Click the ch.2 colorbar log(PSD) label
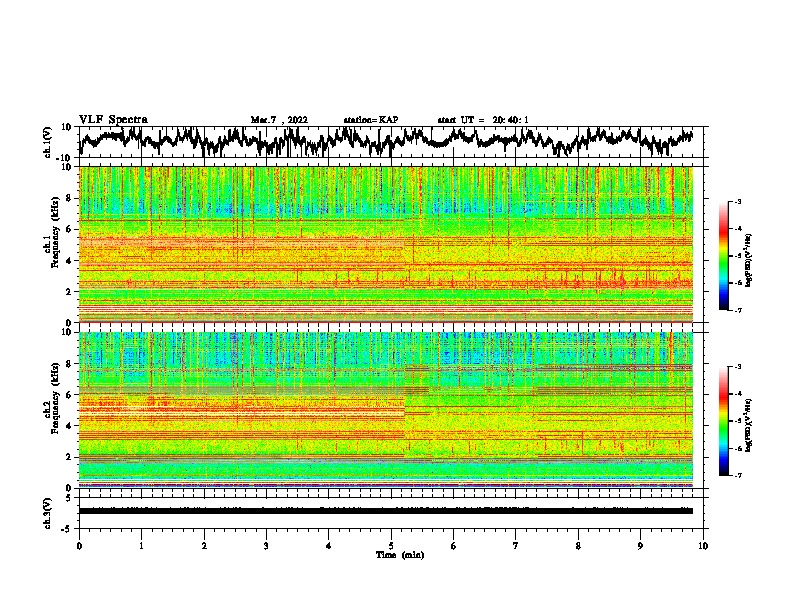The width and height of the screenshot is (792, 612). [x=749, y=425]
